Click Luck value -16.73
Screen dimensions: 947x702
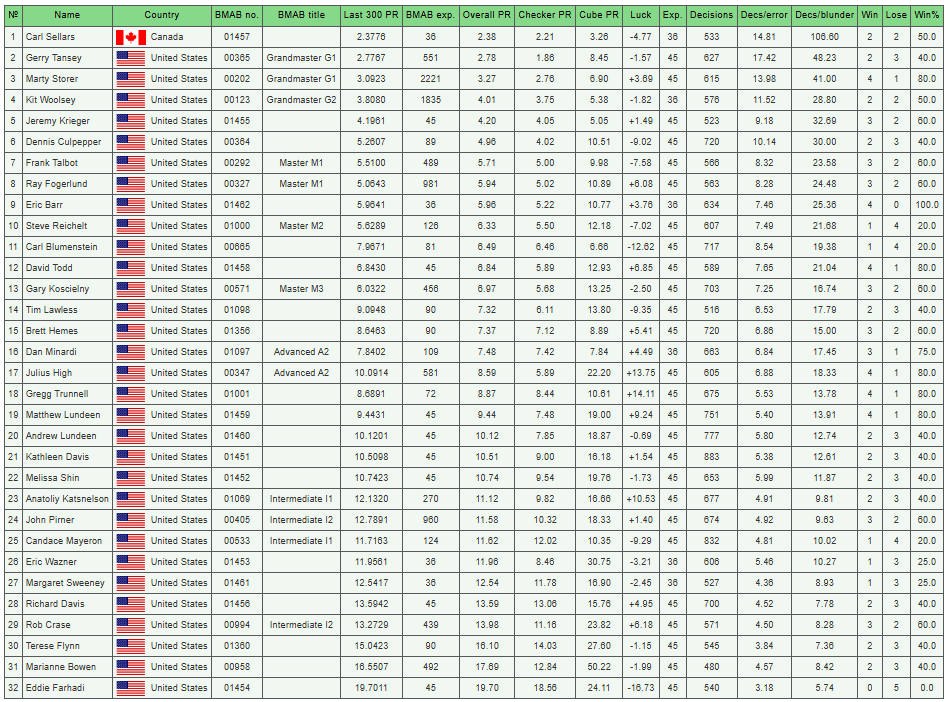pyautogui.click(x=641, y=688)
